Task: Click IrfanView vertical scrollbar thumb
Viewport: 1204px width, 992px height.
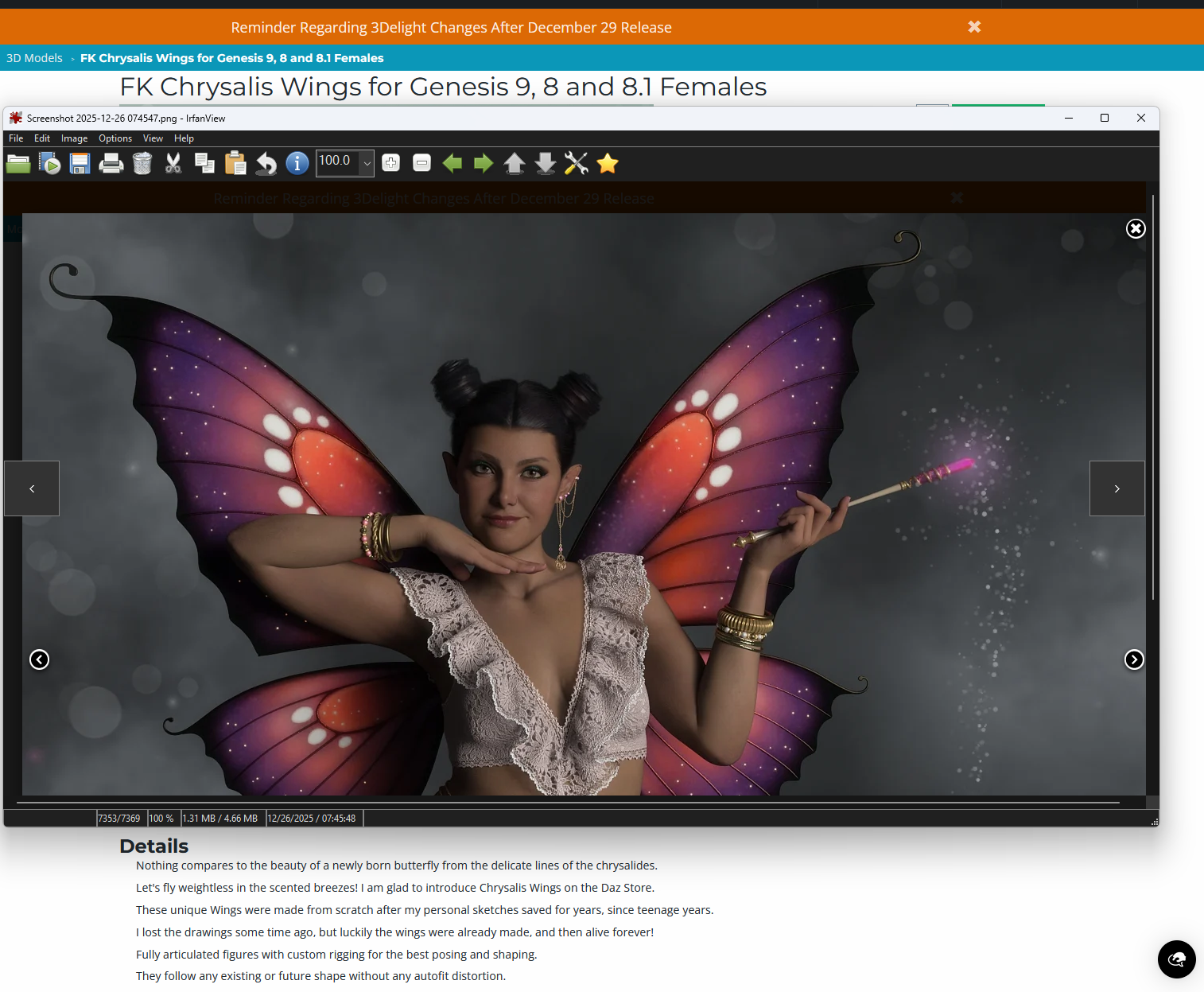Action: click(x=1153, y=397)
